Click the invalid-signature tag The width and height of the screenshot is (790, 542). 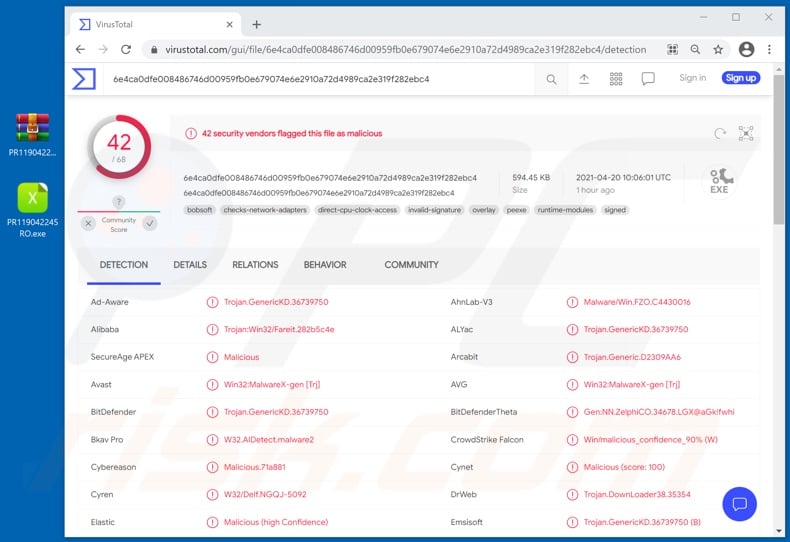(434, 210)
